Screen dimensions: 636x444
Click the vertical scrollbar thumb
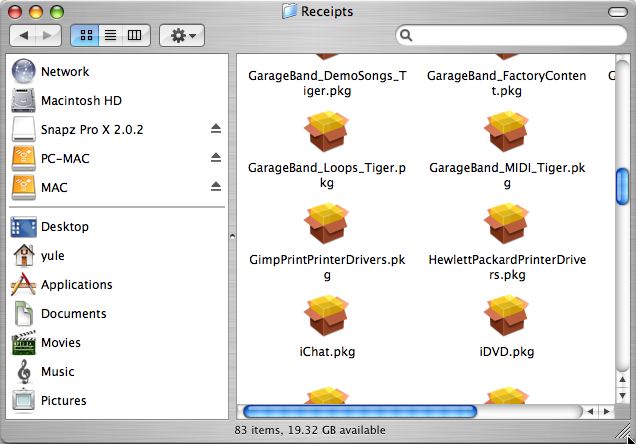(x=622, y=187)
